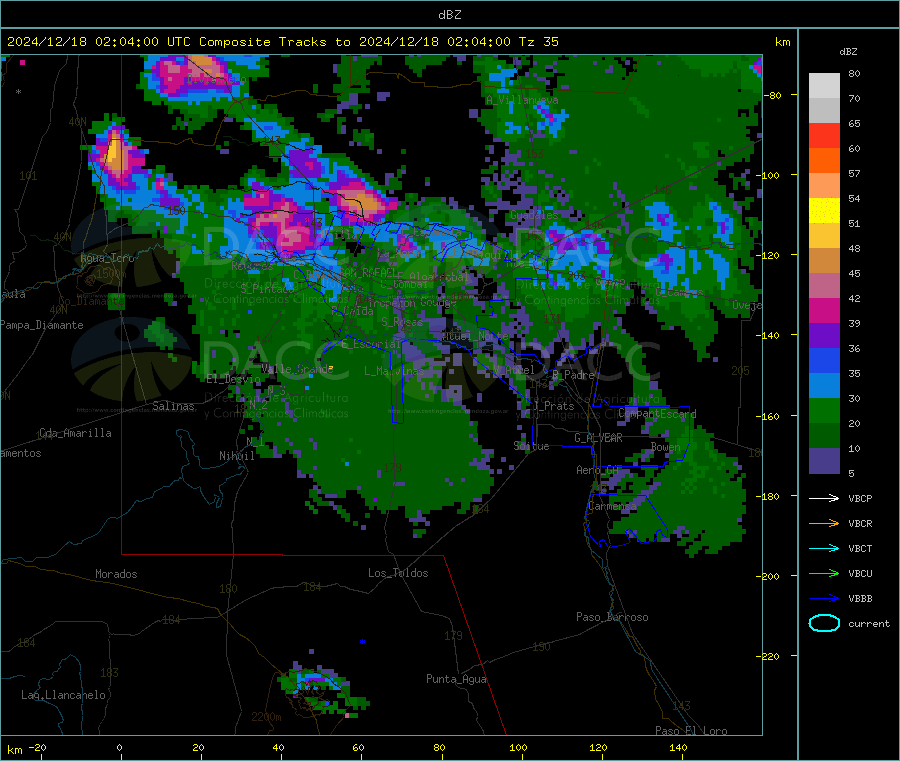900x761 pixels.
Task: Click the '-80' tick on right axis
Action: pos(773,95)
